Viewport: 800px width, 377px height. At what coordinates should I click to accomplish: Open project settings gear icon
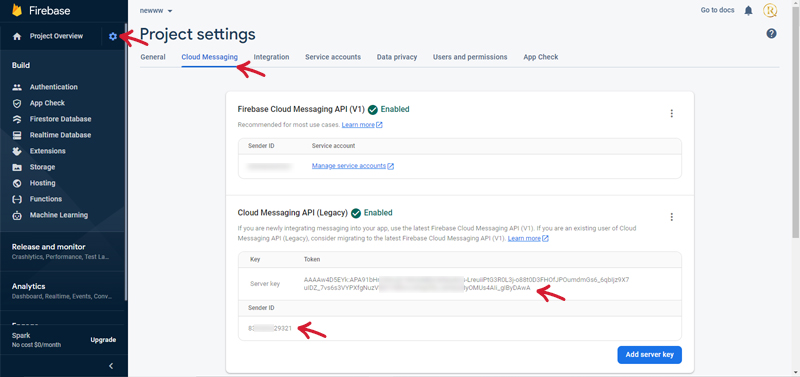[113, 36]
